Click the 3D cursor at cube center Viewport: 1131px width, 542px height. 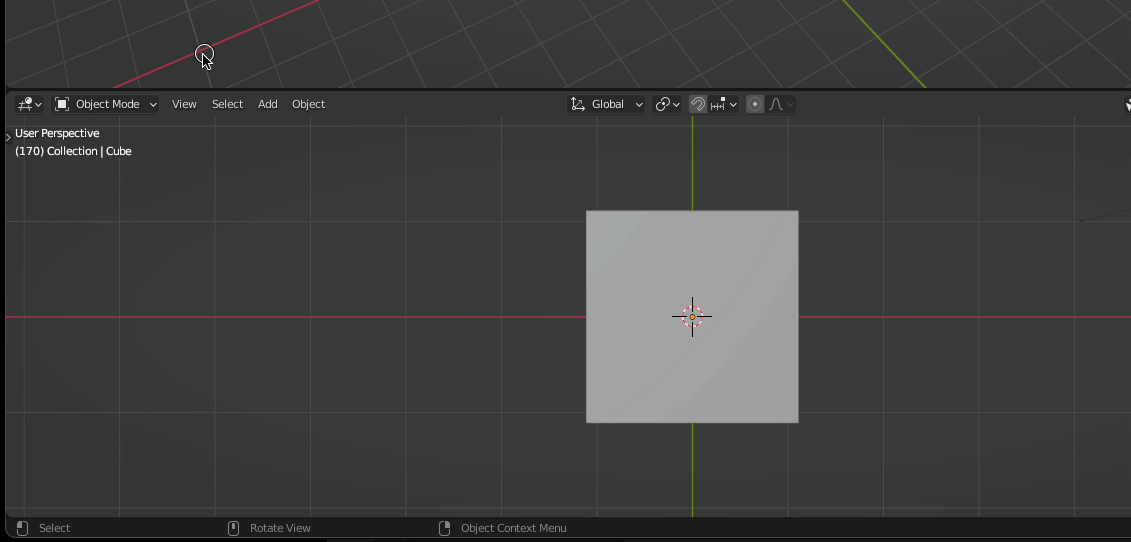coord(692,317)
